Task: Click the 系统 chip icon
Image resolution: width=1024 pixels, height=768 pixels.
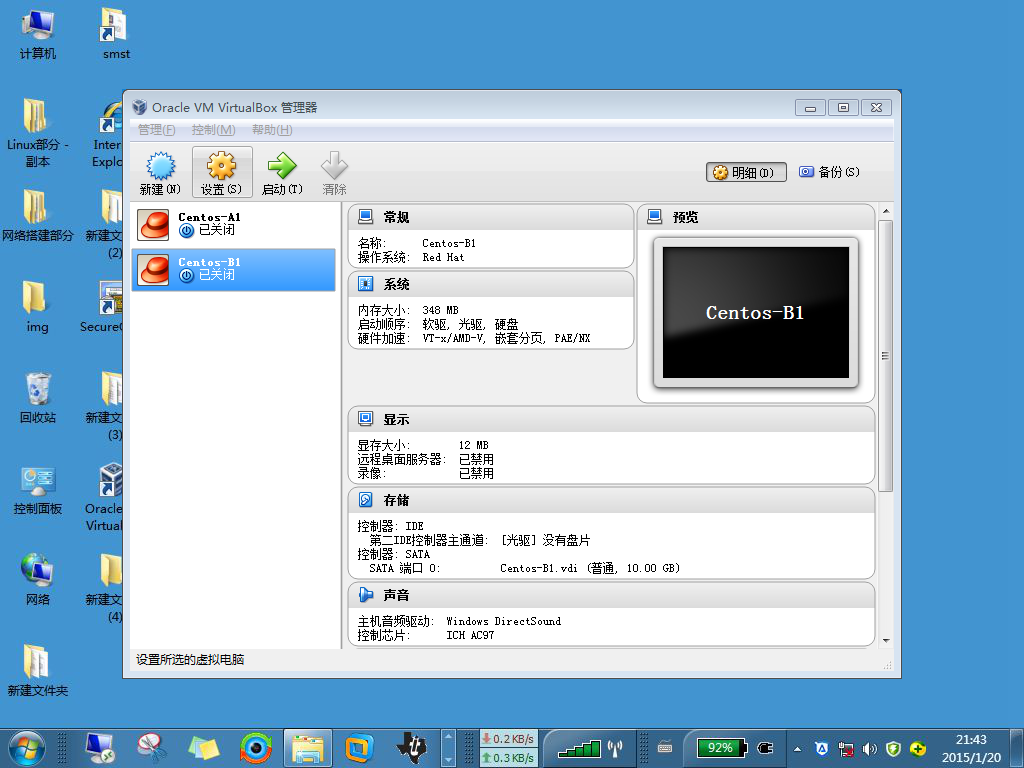Action: 366,283
